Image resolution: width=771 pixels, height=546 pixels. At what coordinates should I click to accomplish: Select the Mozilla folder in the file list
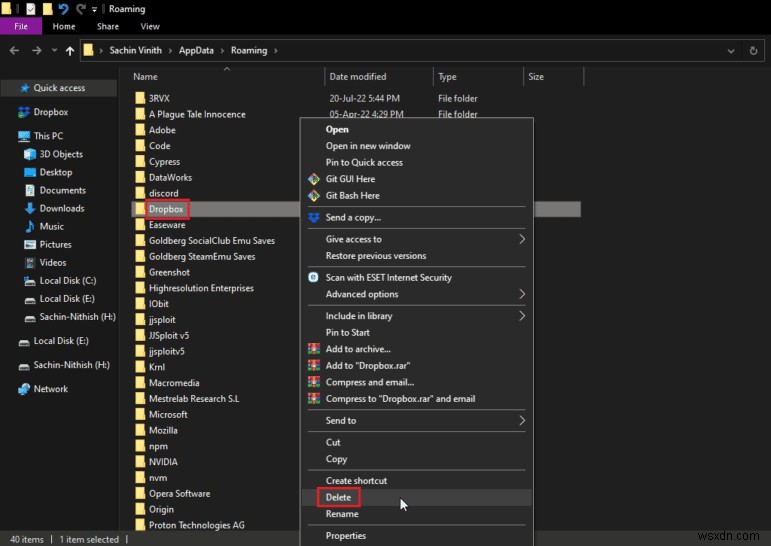[x=165, y=430]
